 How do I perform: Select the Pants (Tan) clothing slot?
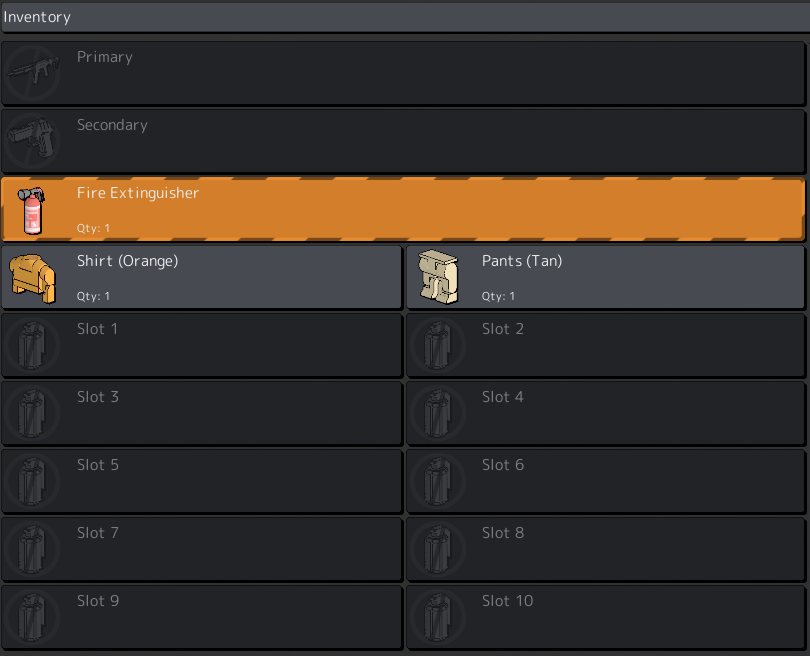(606, 277)
